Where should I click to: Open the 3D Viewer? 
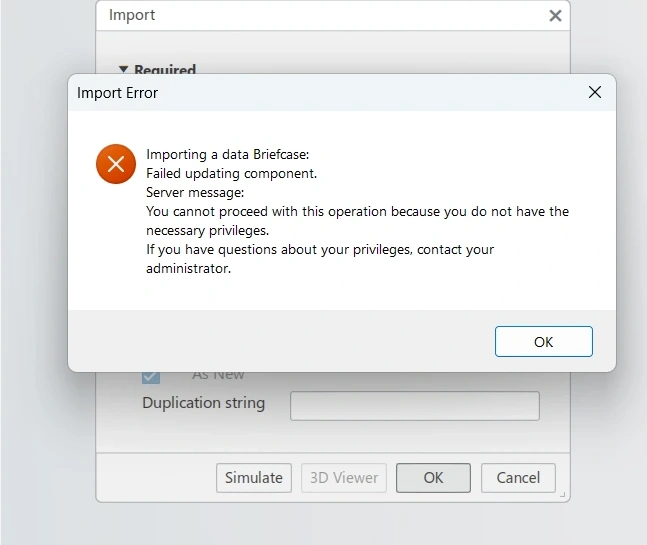coord(344,478)
